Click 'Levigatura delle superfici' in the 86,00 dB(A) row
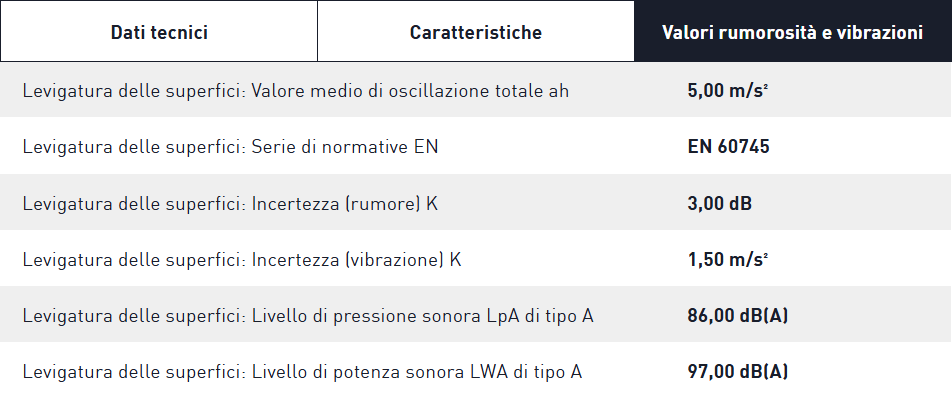 pyautogui.click(x=133, y=316)
